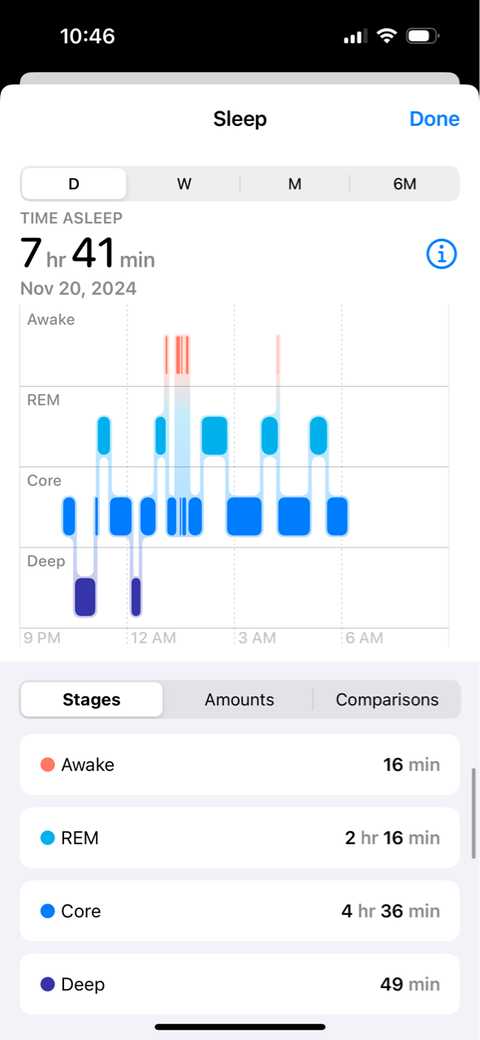Tap Done to close Sleep

pos(434,119)
